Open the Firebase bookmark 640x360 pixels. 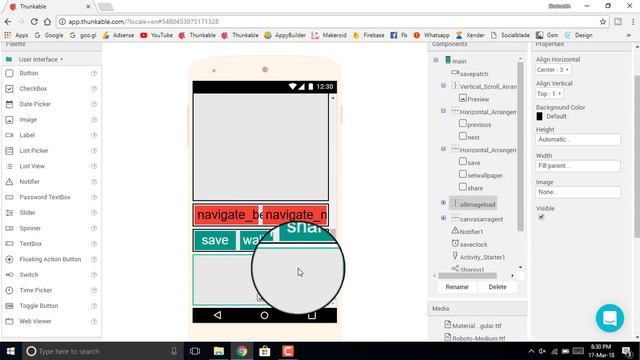[x=369, y=36]
